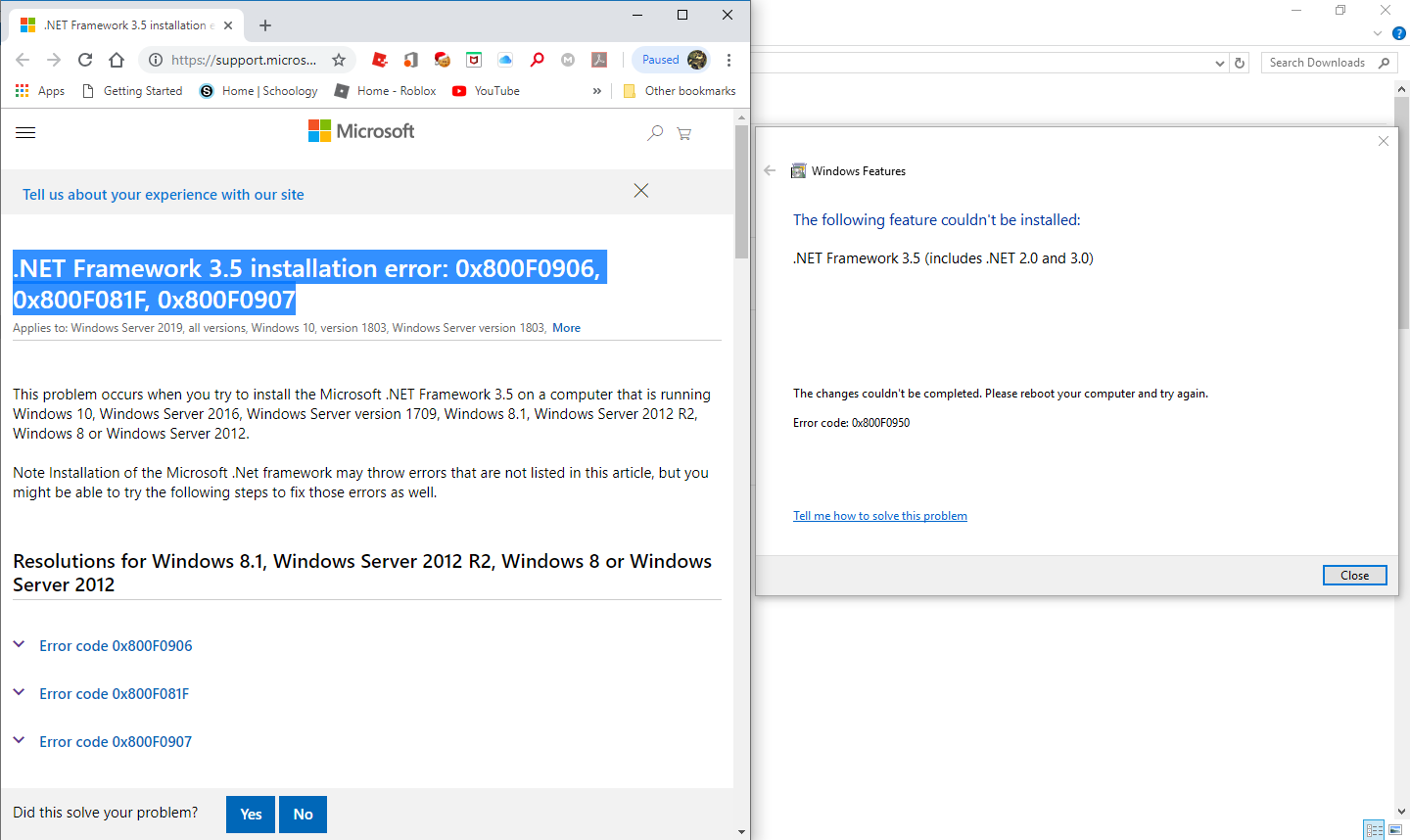Click browser scrollbar down arrow
1410x840 pixels.
tap(741, 832)
